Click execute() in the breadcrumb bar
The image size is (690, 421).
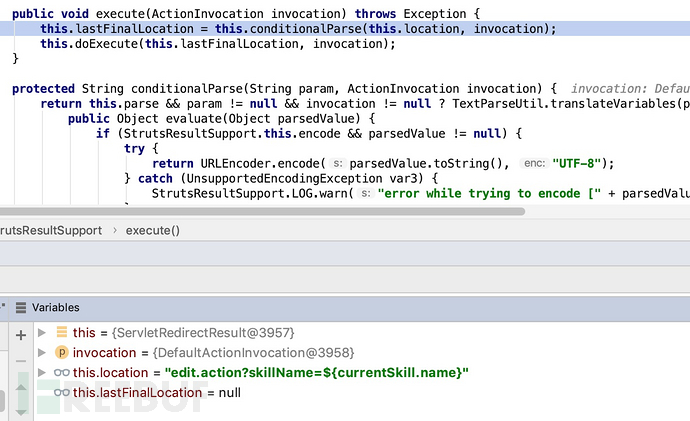coord(152,230)
